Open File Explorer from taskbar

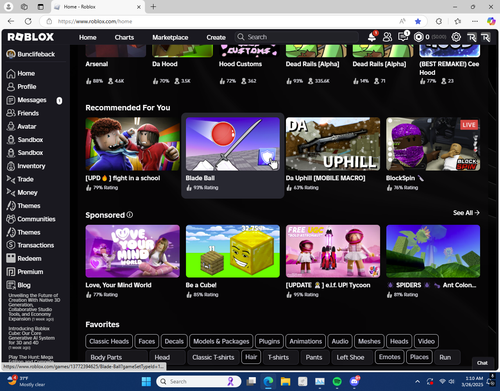tap(285, 381)
